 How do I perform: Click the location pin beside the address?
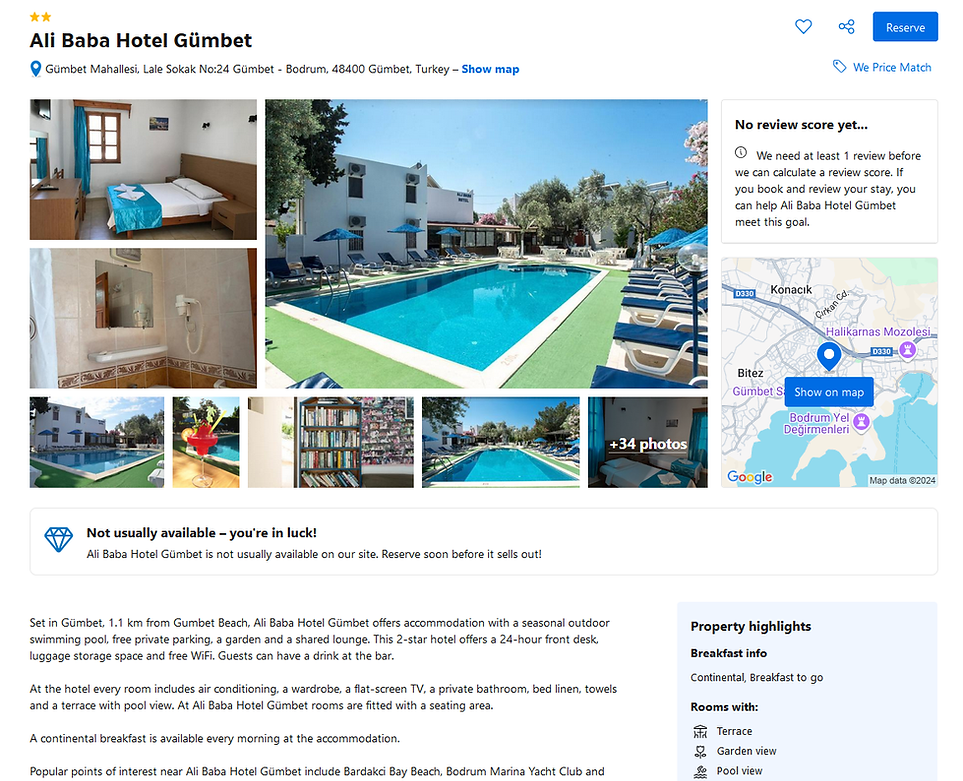[36, 69]
